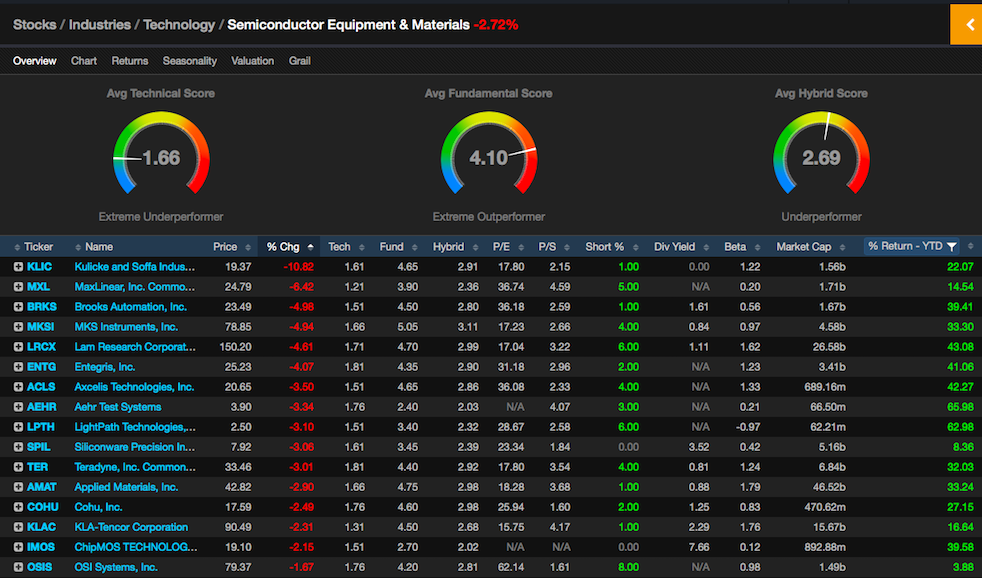Open the Applied Materials, Inc. link
Viewport: 982px width, 578px height.
tap(127, 487)
